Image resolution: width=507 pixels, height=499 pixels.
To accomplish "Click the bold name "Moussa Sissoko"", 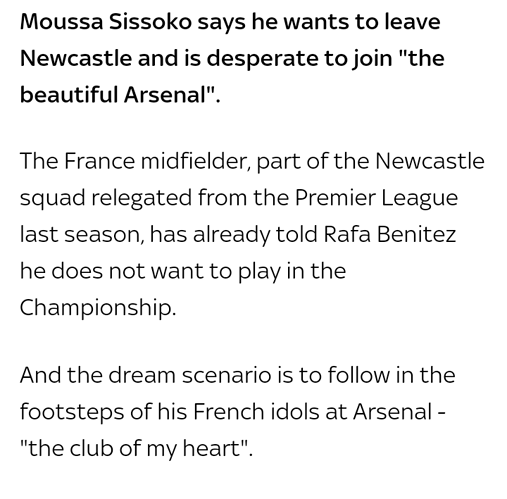I will (x=106, y=22).
